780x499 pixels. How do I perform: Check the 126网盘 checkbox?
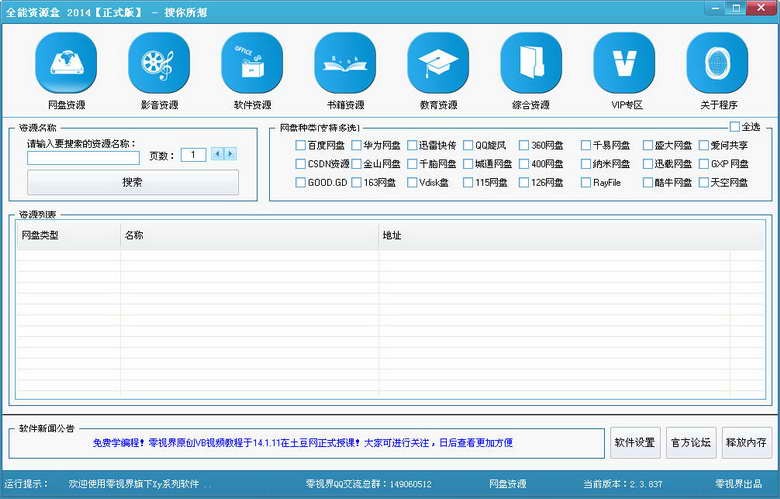tap(524, 183)
